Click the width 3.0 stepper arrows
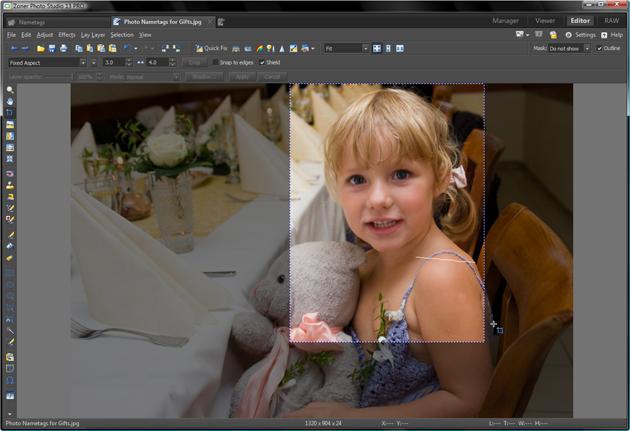Viewport: 630px width, 431px height. [129, 63]
